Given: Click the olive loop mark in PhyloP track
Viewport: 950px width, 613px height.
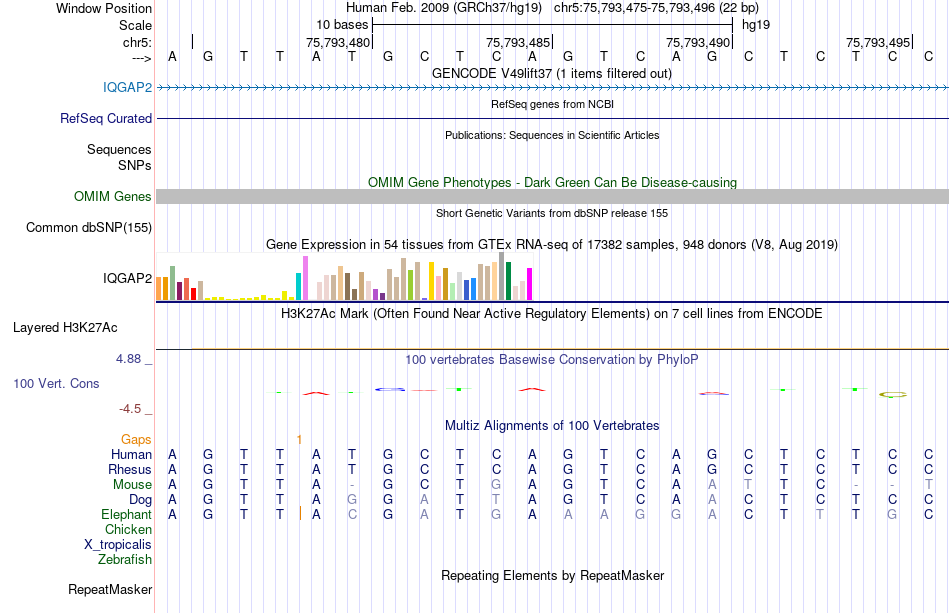Looking at the screenshot, I should (892, 394).
